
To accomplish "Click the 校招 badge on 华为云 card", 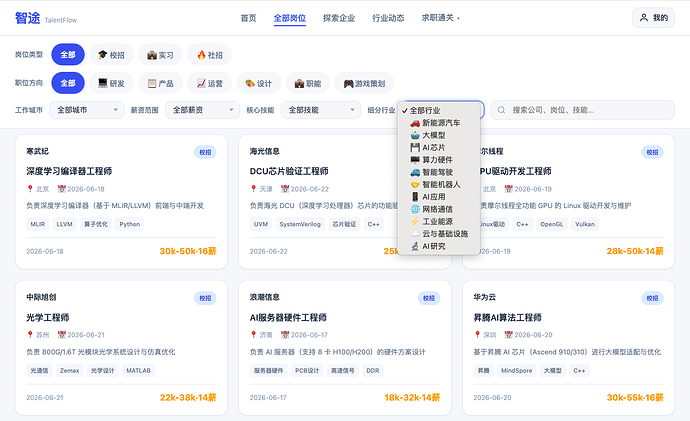I will point(652,298).
